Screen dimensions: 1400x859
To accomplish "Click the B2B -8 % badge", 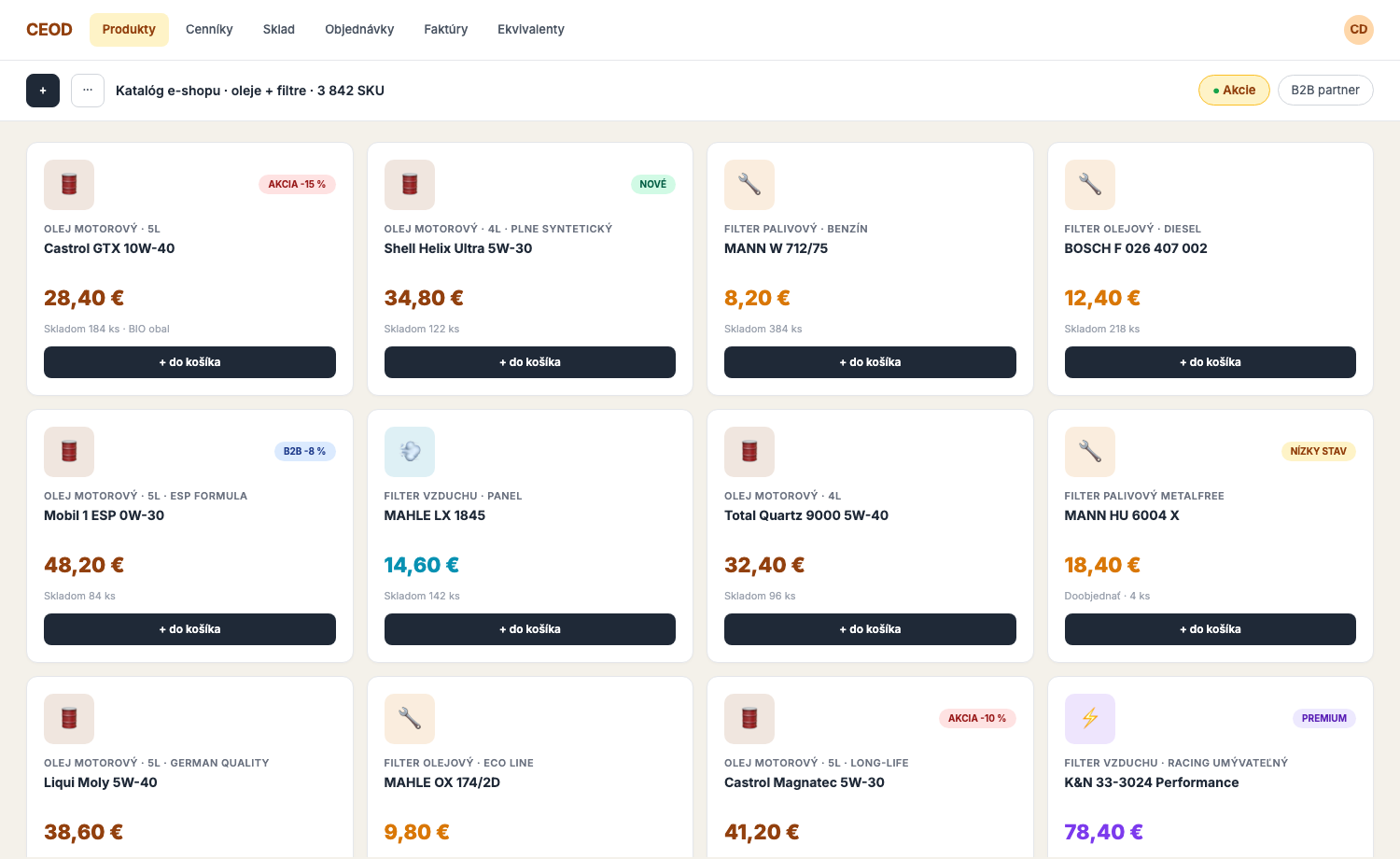I will point(304,452).
